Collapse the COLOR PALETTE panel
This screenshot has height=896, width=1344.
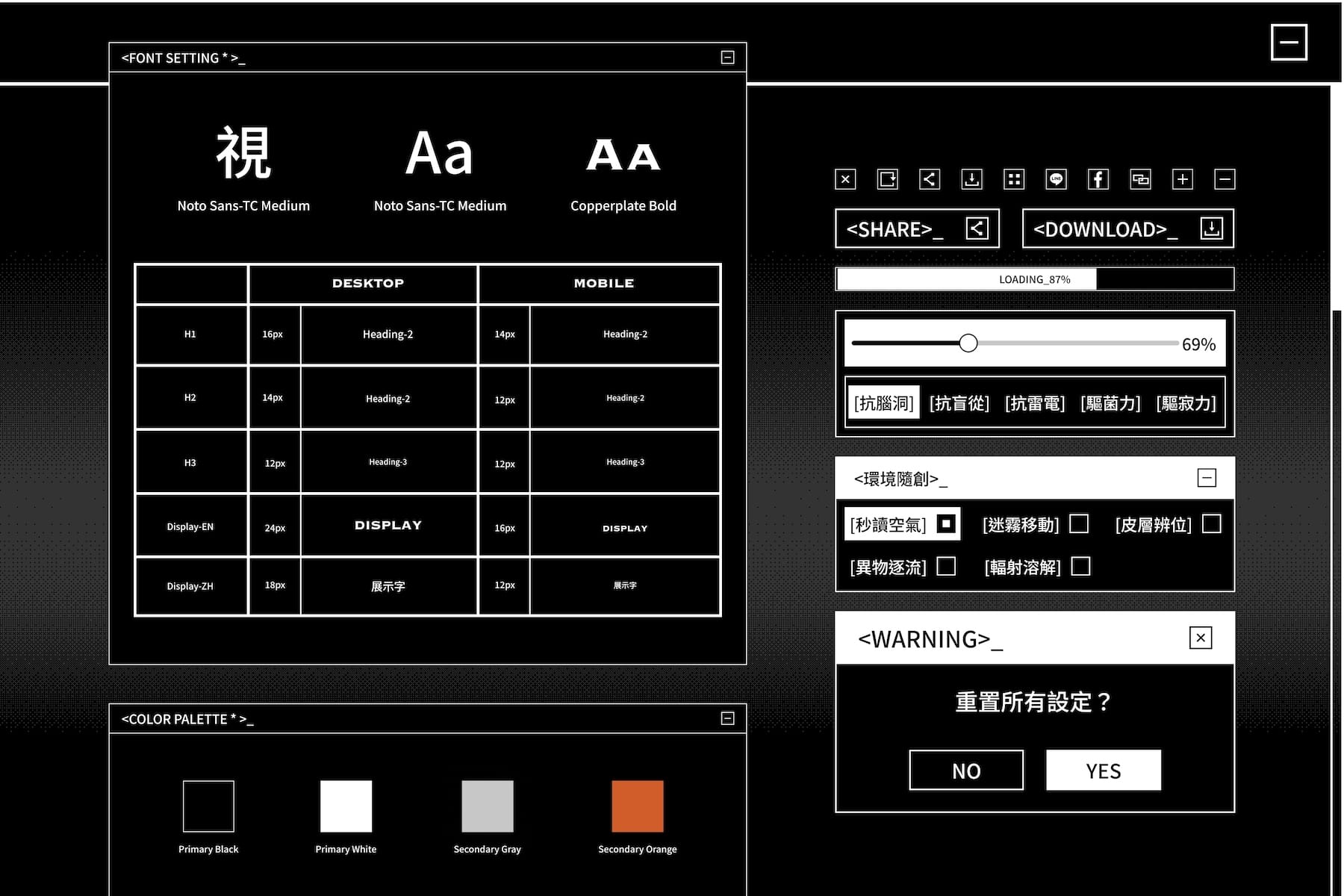[727, 718]
